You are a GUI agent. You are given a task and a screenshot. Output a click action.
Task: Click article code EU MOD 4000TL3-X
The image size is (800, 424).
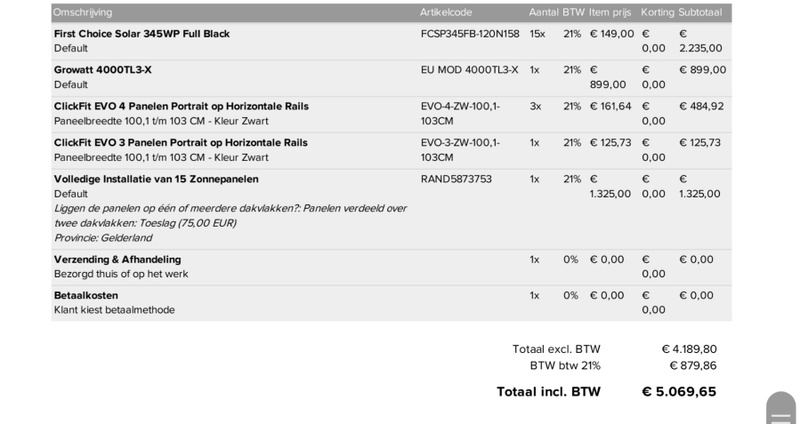click(469, 71)
